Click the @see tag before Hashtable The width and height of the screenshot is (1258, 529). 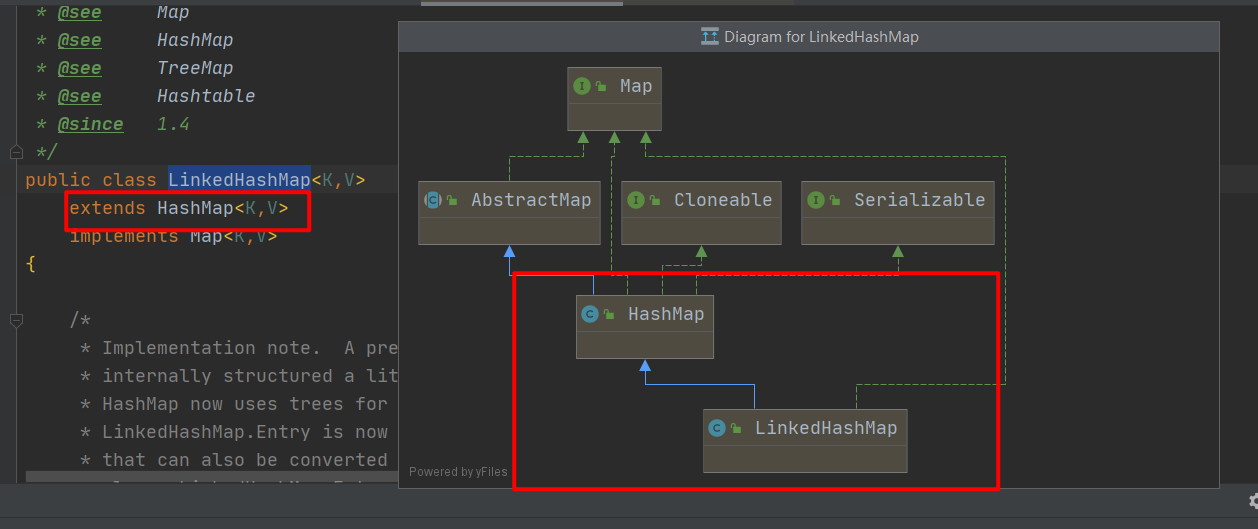tap(79, 96)
